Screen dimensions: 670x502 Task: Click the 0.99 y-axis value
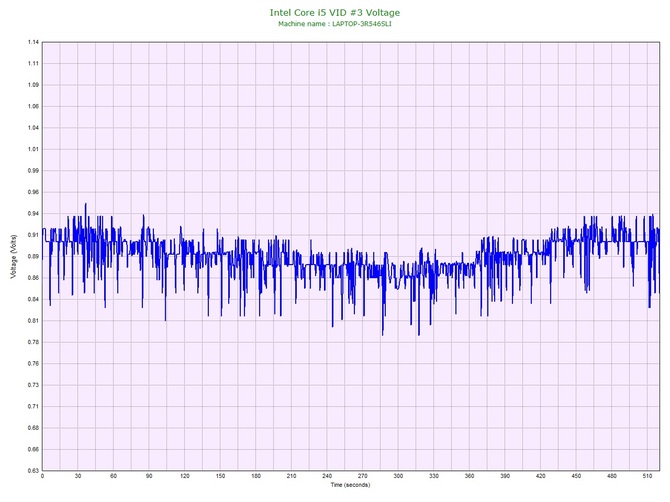pos(33,170)
